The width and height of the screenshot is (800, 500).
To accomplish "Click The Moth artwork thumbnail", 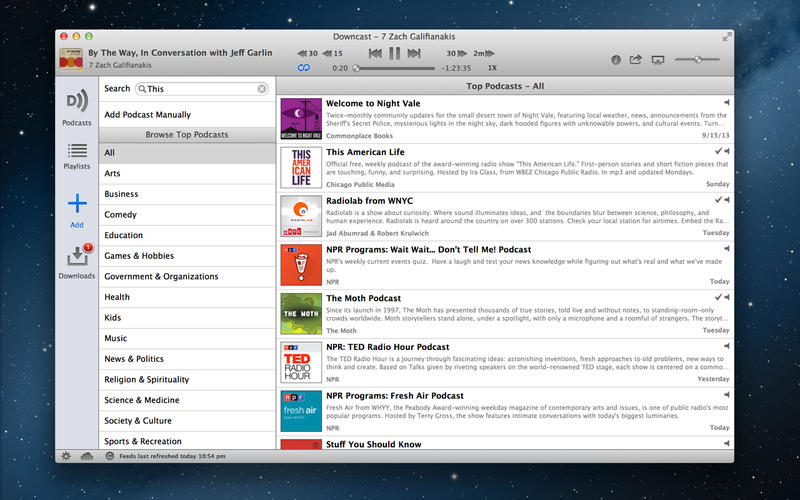I will coord(301,314).
